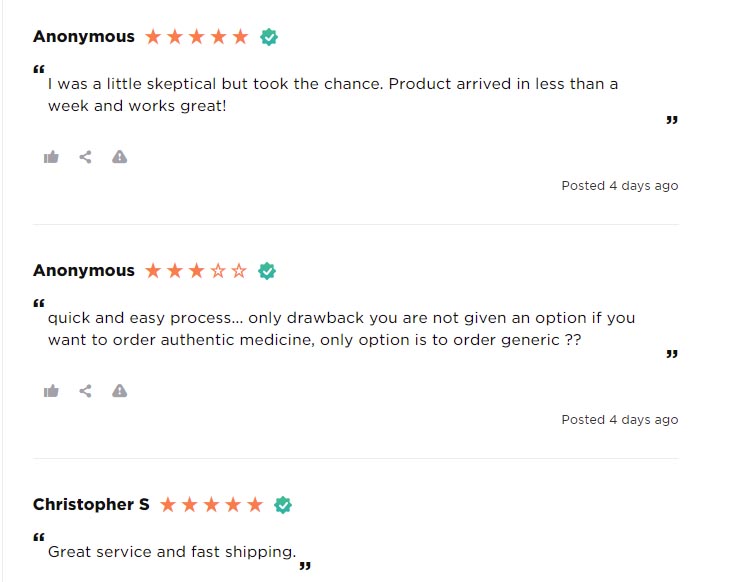Share the skeptical-but-took-the-chance review
Screen dimensions: 735x582
click(x=85, y=157)
